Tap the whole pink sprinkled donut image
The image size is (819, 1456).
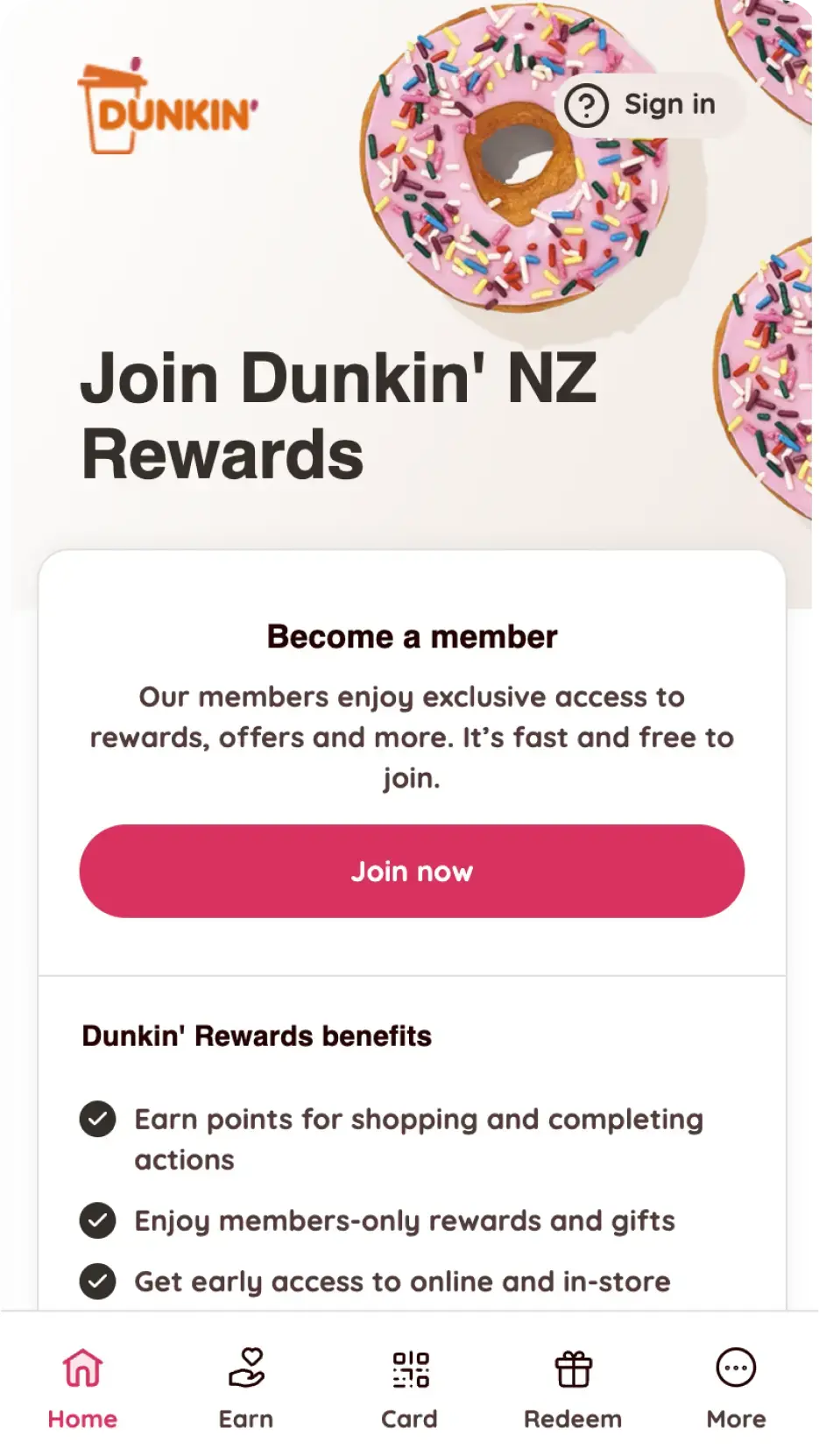click(515, 158)
